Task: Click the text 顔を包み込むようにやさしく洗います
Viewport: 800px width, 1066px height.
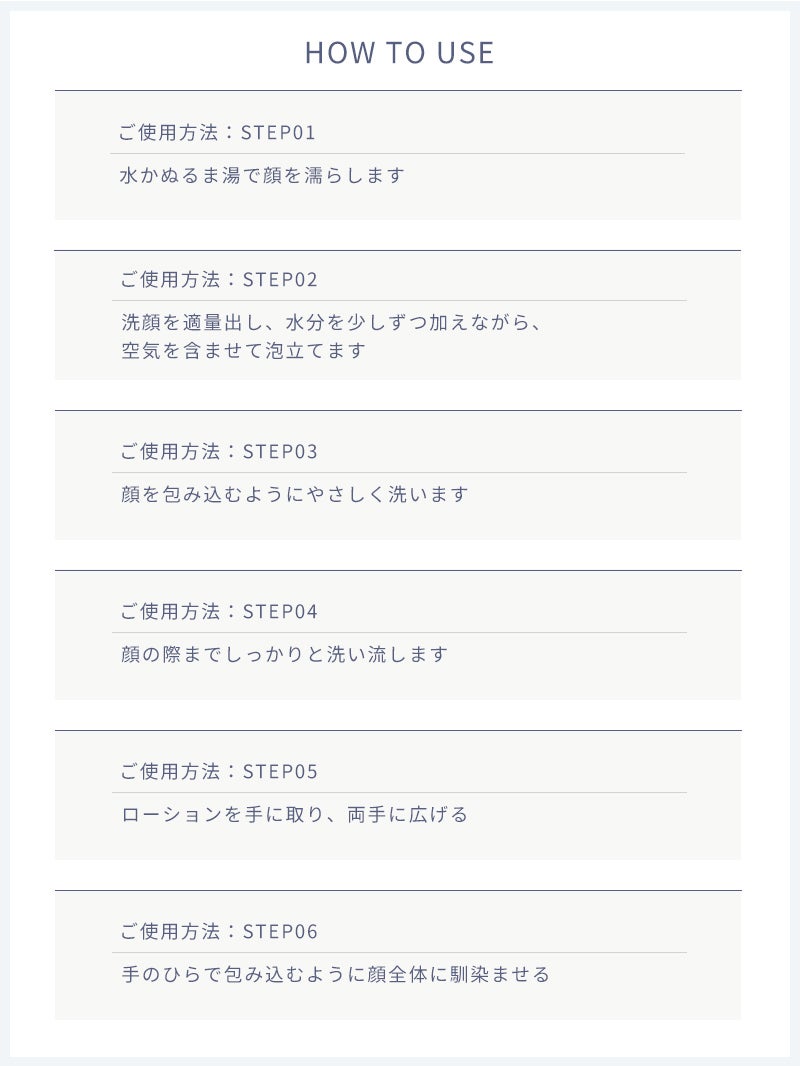Action: pyautogui.click(x=294, y=494)
